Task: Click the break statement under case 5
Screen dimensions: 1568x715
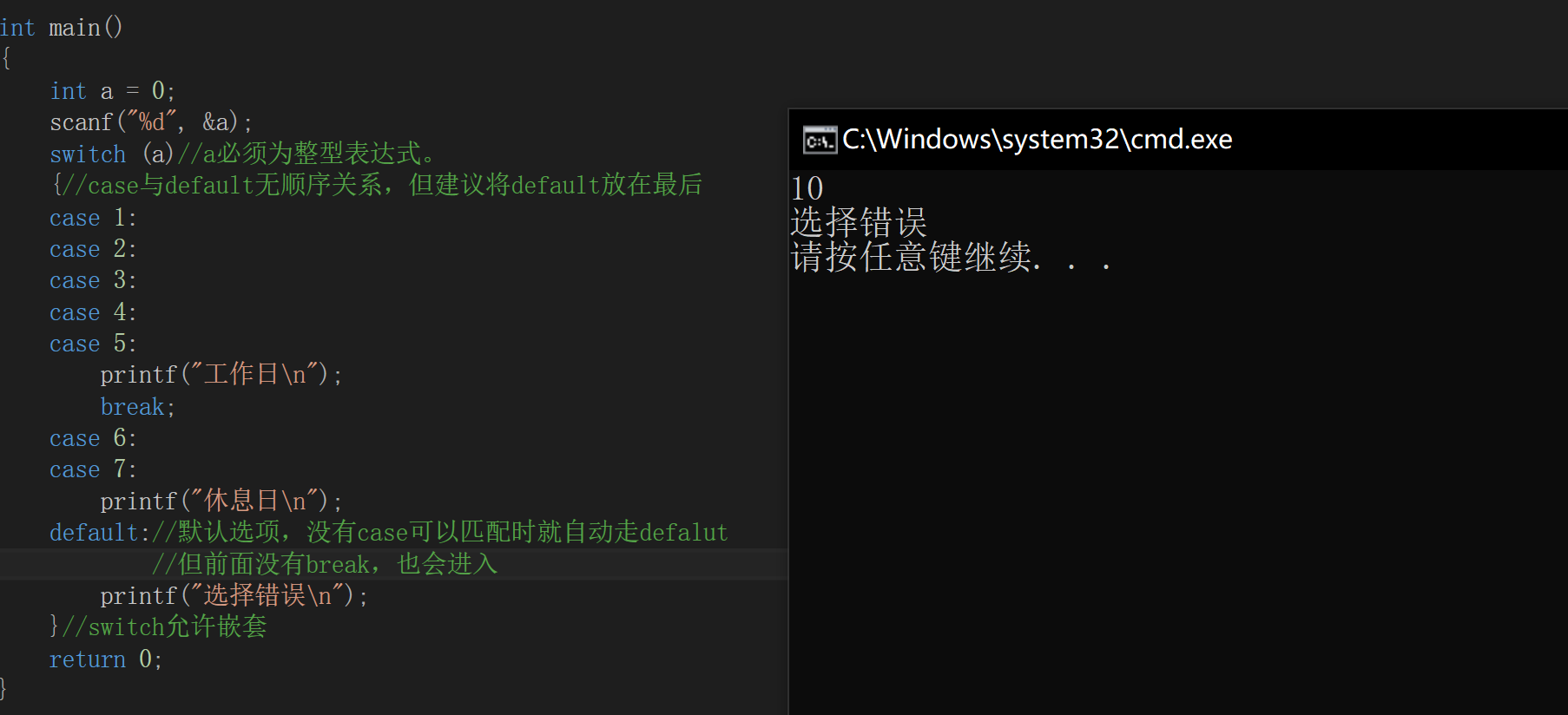Action: pos(132,405)
